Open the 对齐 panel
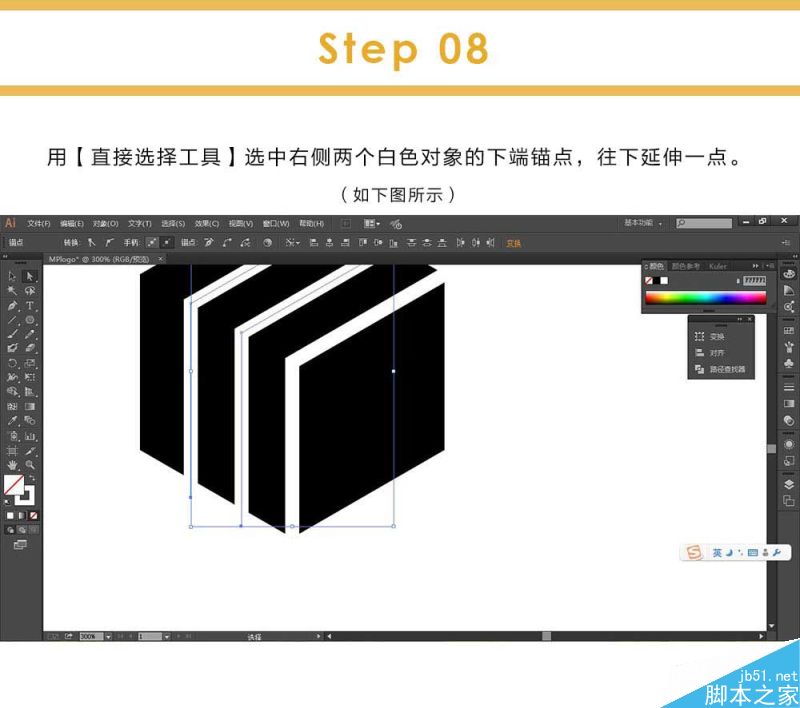This screenshot has width=800, height=708. [x=710, y=352]
